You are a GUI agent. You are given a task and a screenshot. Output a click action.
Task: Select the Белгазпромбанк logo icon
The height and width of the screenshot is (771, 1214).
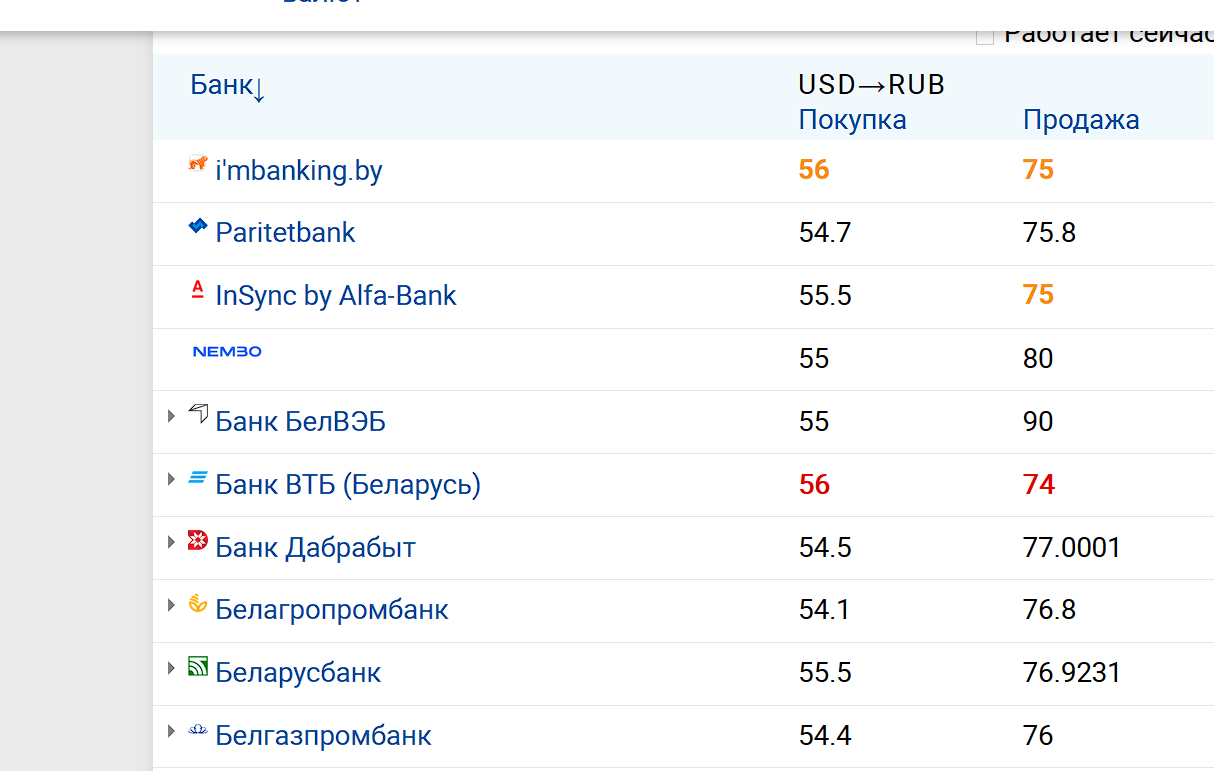click(198, 730)
